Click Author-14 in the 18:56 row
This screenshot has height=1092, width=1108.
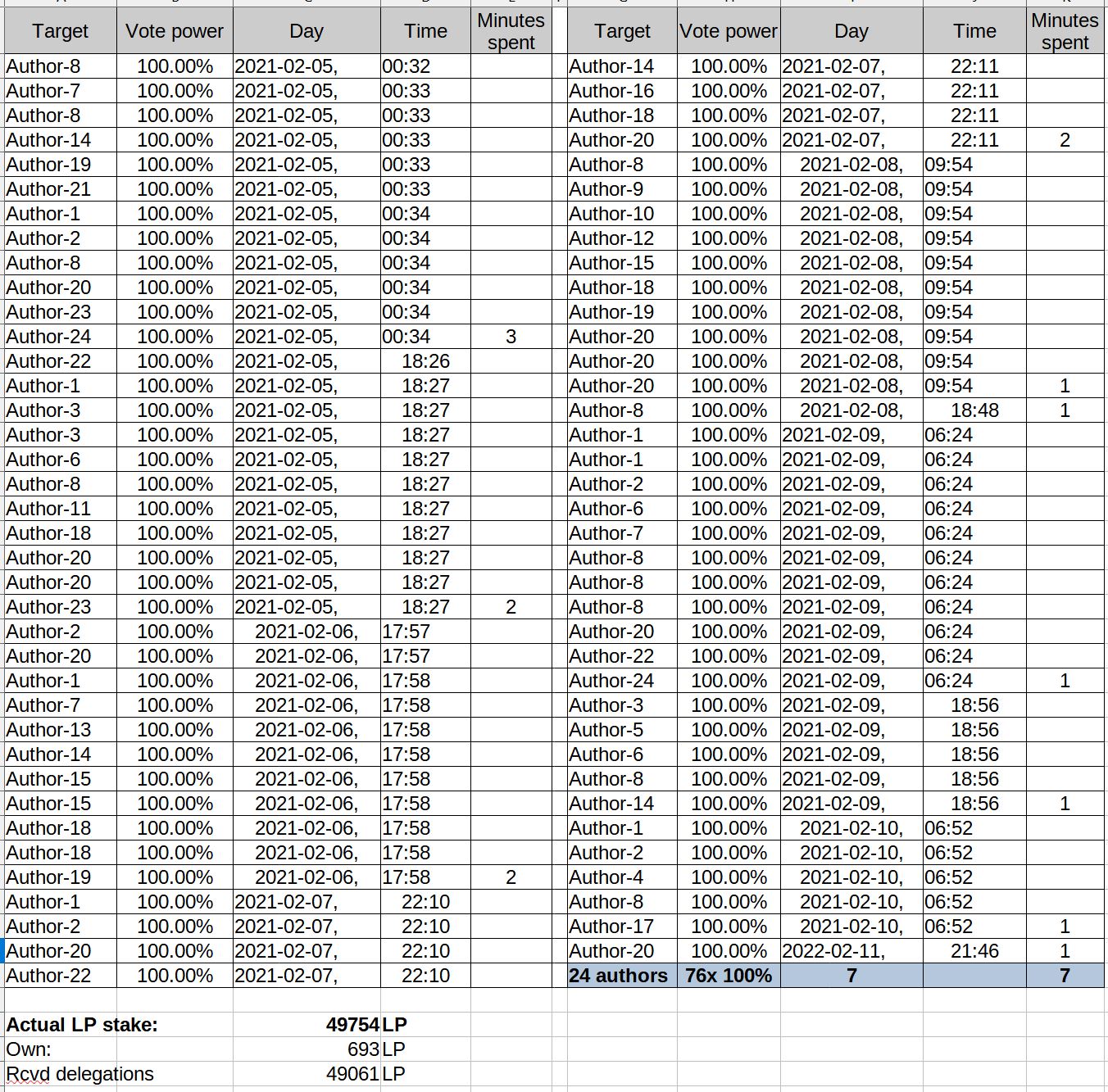[622, 804]
